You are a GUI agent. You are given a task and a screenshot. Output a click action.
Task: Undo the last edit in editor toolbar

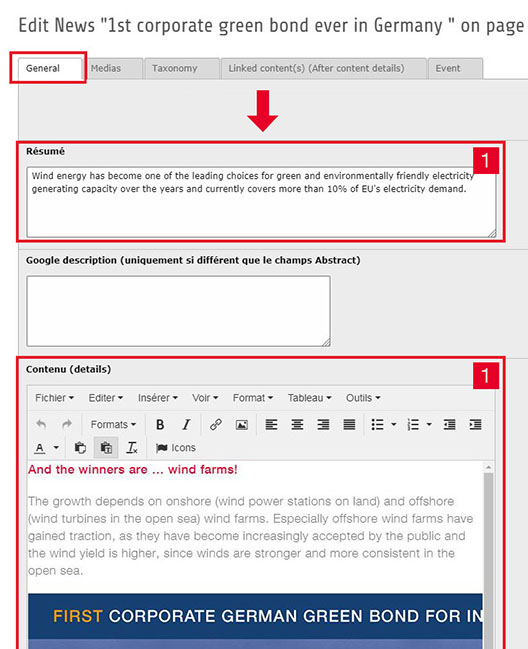tap(41, 425)
